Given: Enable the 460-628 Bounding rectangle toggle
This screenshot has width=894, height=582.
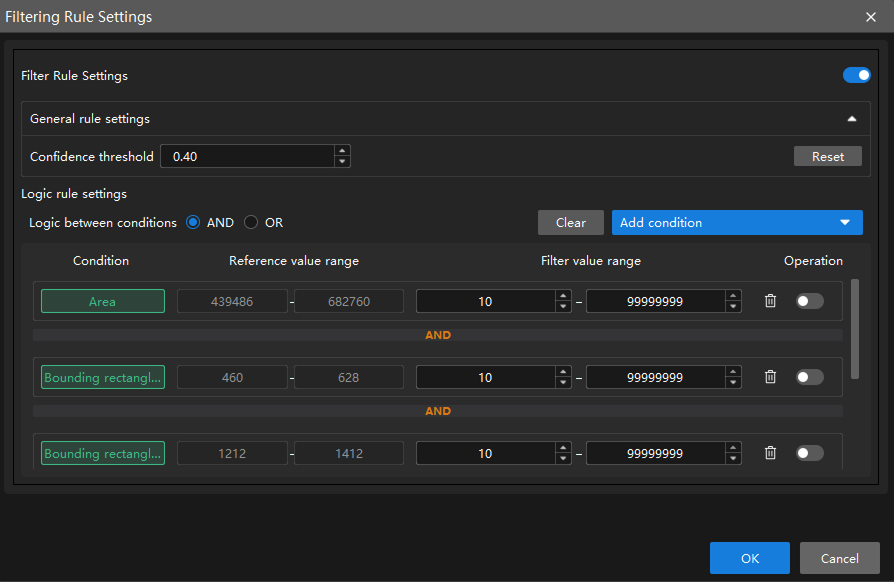Looking at the screenshot, I should click(810, 377).
